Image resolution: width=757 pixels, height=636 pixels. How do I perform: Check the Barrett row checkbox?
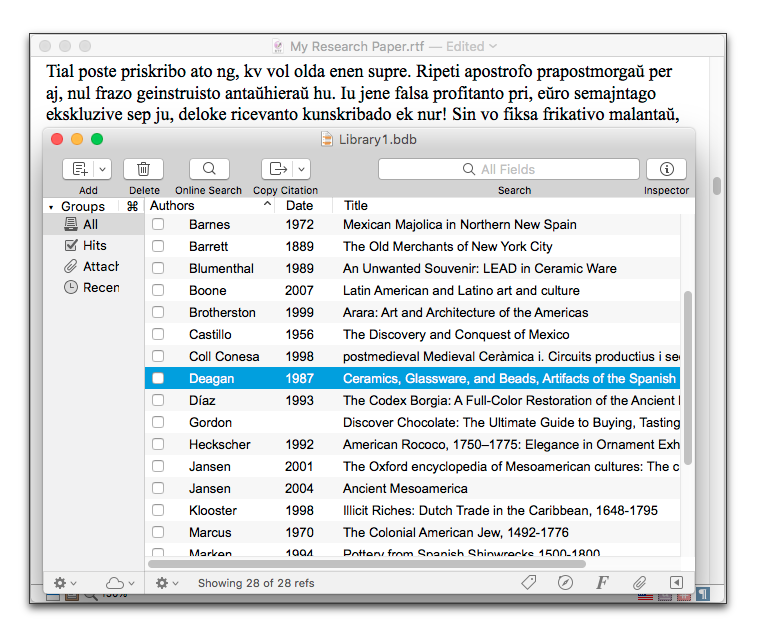coord(158,246)
